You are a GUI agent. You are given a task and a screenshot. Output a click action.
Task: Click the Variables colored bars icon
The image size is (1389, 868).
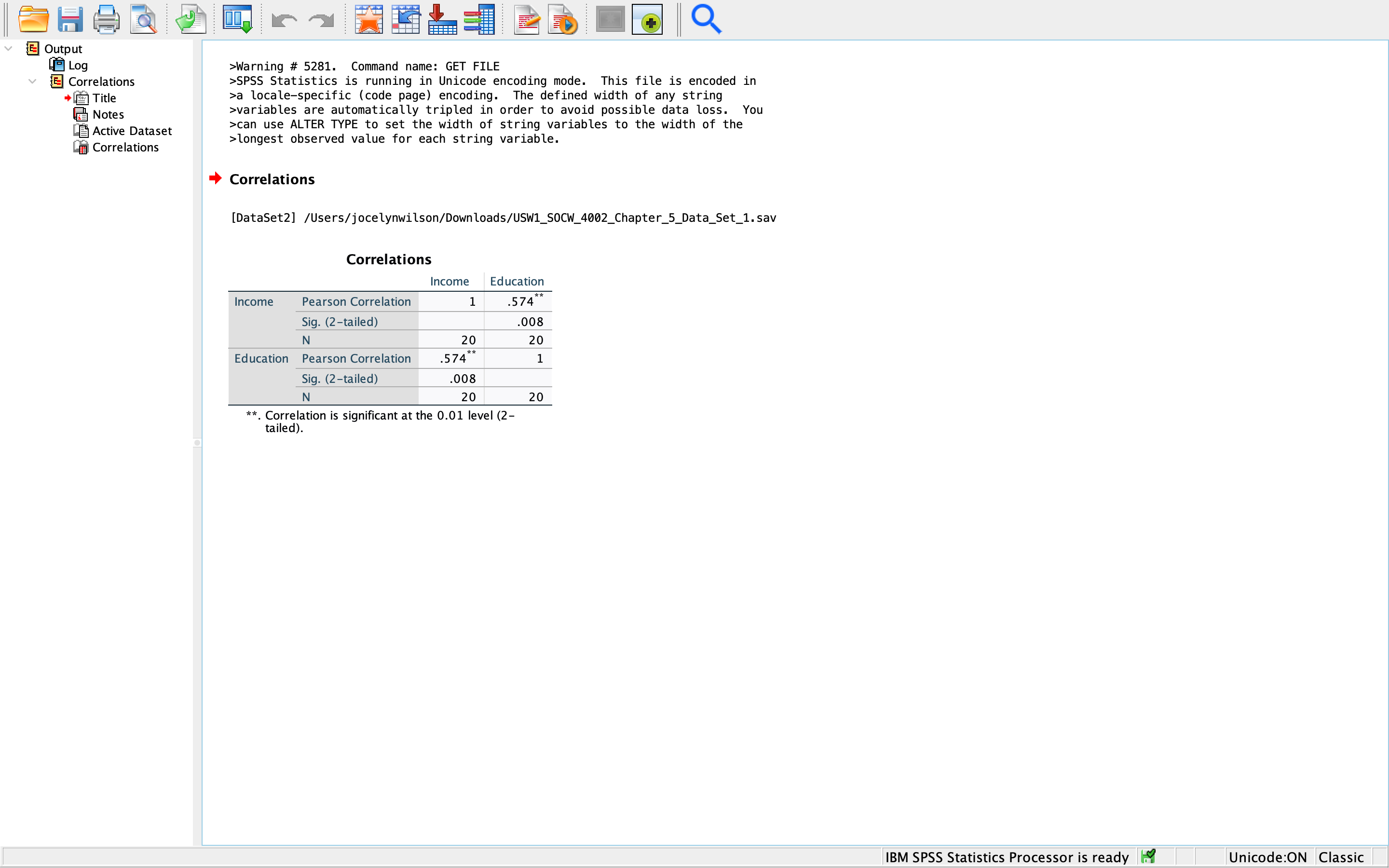point(479,19)
